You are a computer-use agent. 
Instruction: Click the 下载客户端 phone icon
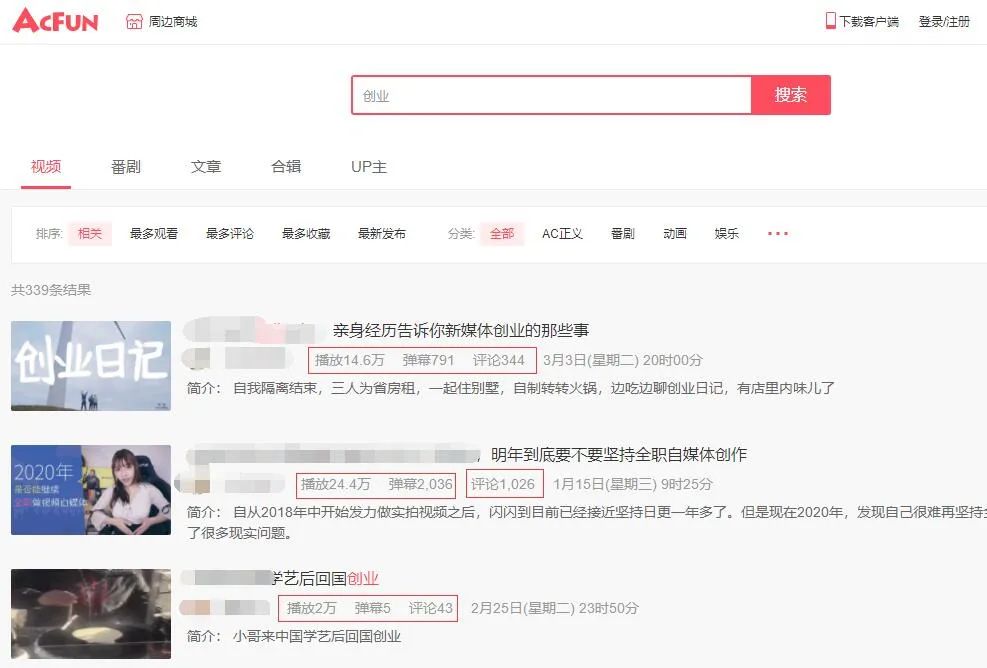(x=830, y=20)
